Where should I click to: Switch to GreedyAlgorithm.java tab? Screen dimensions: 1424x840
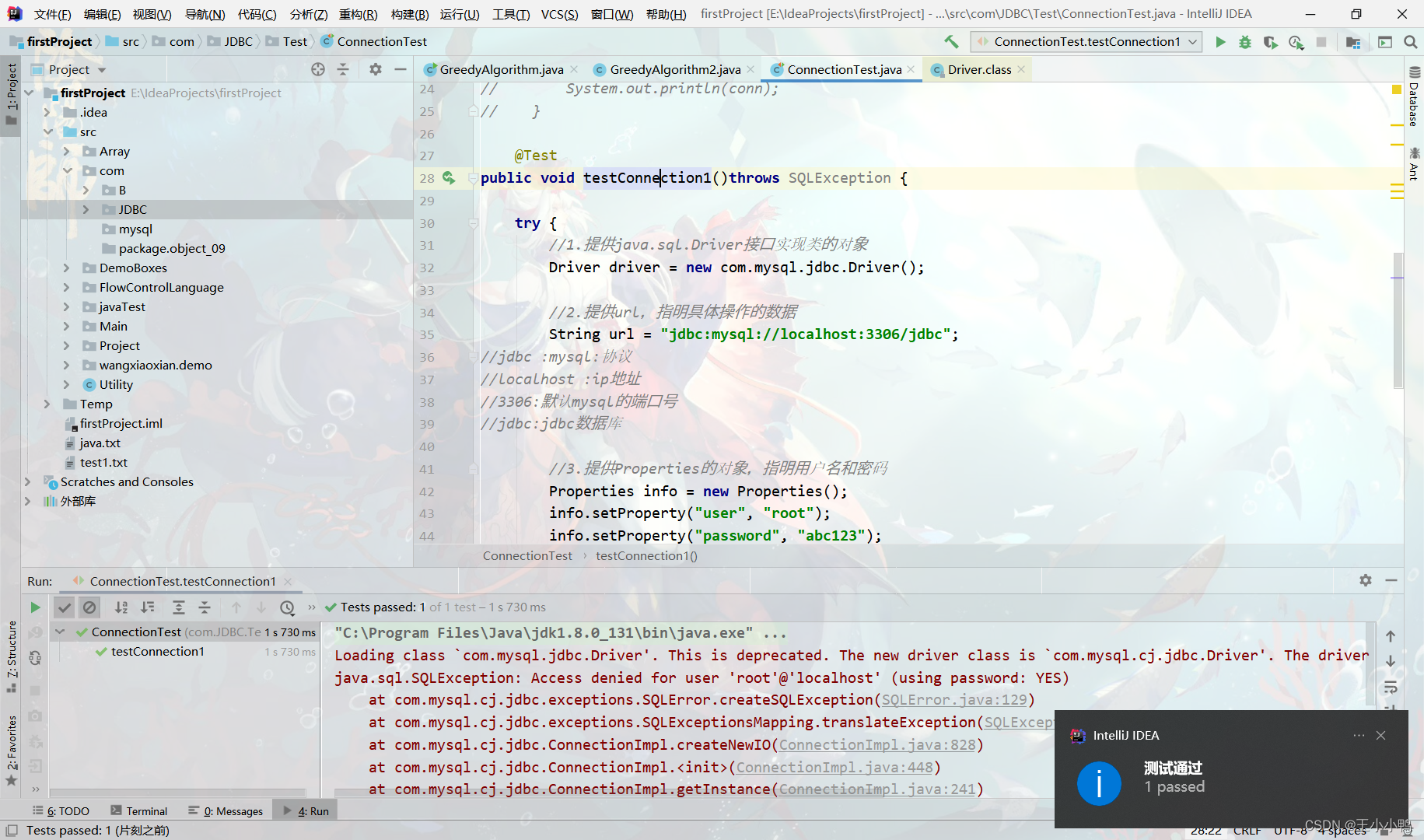coord(502,70)
